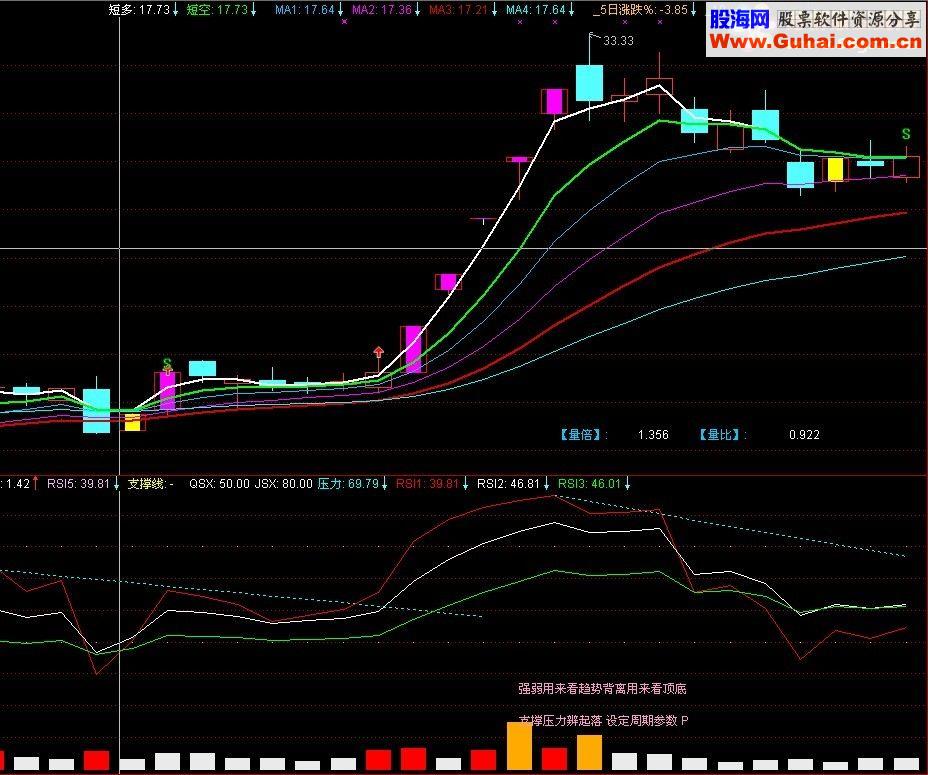Image resolution: width=928 pixels, height=775 pixels.
Task: Click the down arrow after _5日涨跌%: -3.85
Action: 693,10
